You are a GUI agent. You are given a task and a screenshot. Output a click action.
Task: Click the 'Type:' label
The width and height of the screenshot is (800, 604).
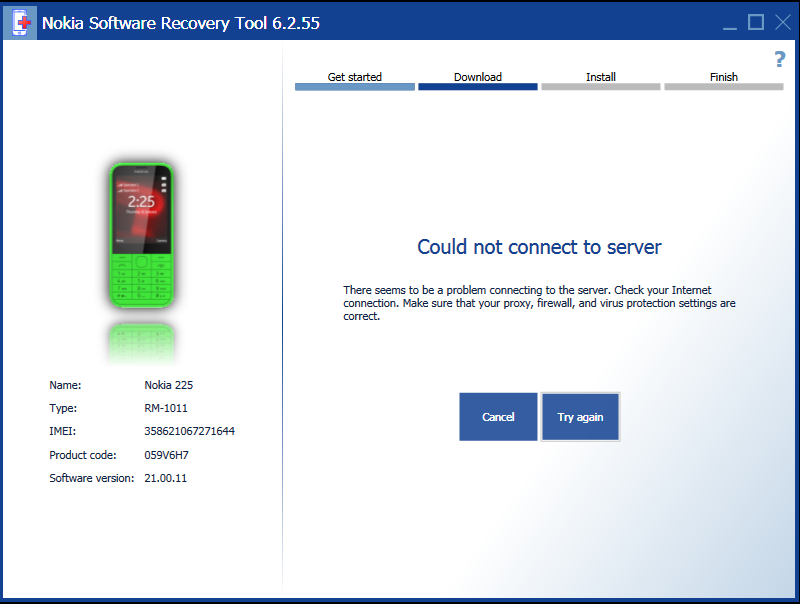click(x=63, y=408)
